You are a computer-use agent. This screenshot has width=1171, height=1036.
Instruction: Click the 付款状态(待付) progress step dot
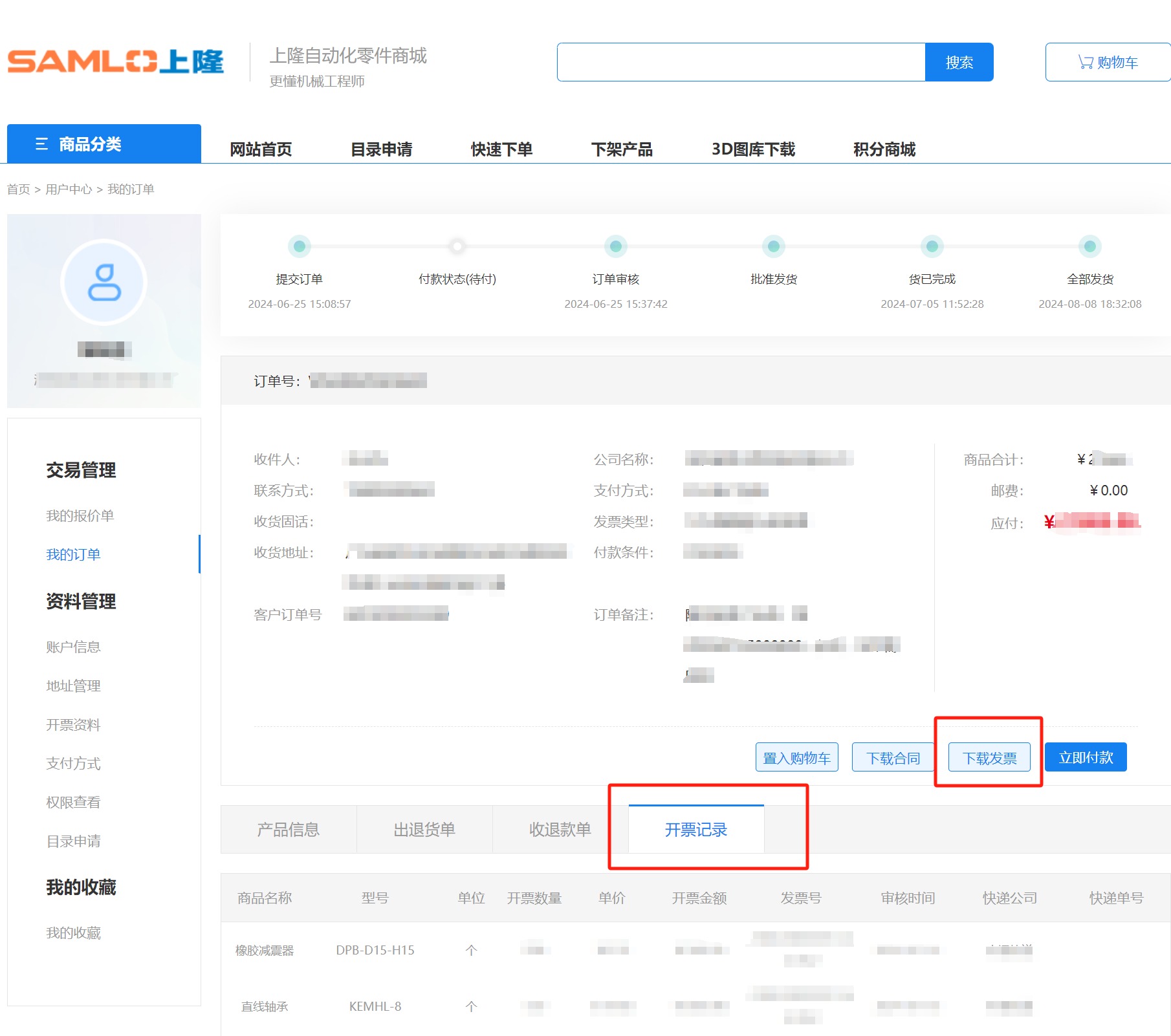pyautogui.click(x=457, y=246)
